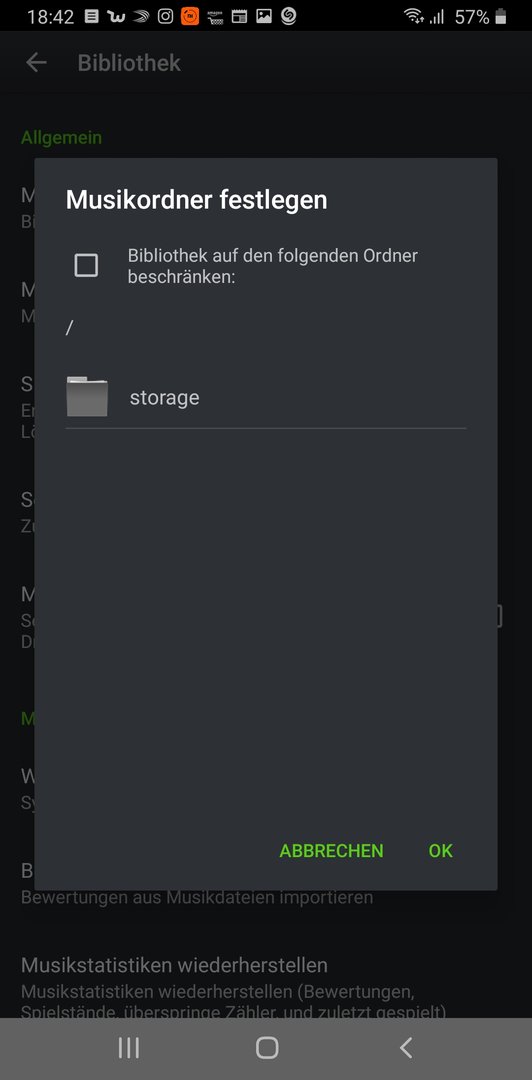Screen dimensions: 532x1080
Task: Tap the Amazon notification icon
Action: coord(214,17)
